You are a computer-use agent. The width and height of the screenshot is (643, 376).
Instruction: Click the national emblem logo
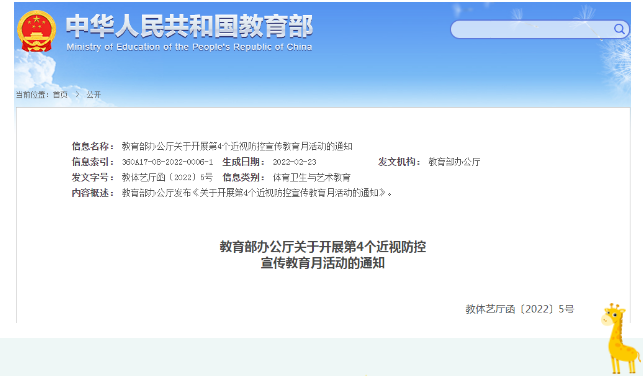click(36, 31)
